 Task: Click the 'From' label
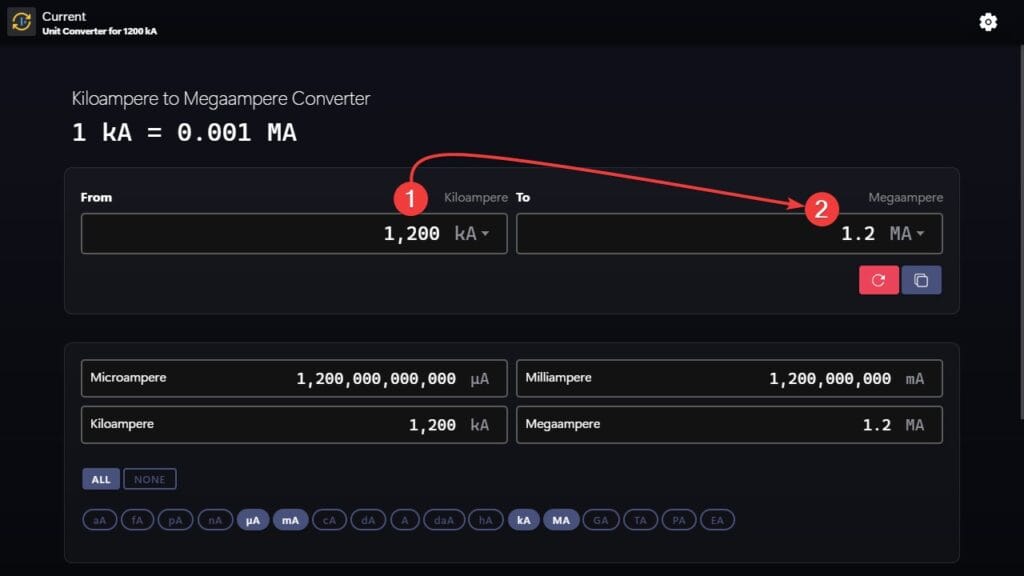point(96,197)
